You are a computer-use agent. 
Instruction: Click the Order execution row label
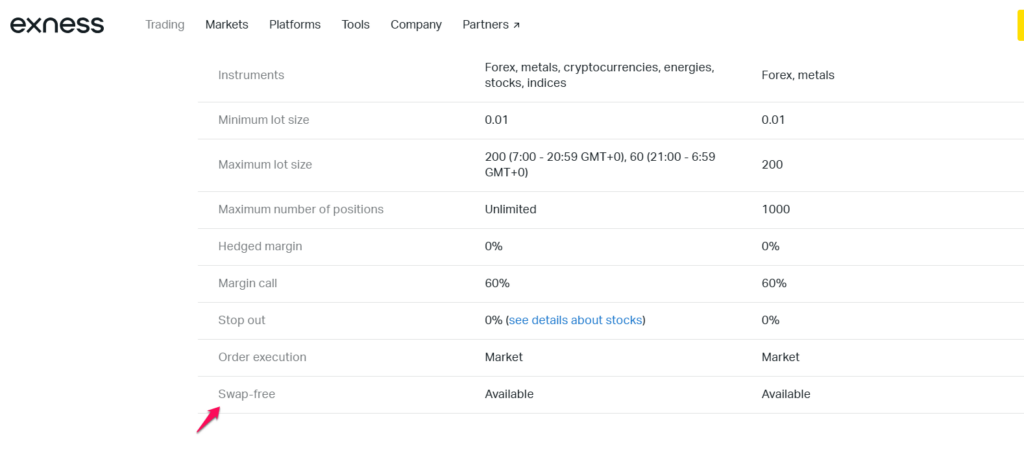pyautogui.click(x=262, y=357)
